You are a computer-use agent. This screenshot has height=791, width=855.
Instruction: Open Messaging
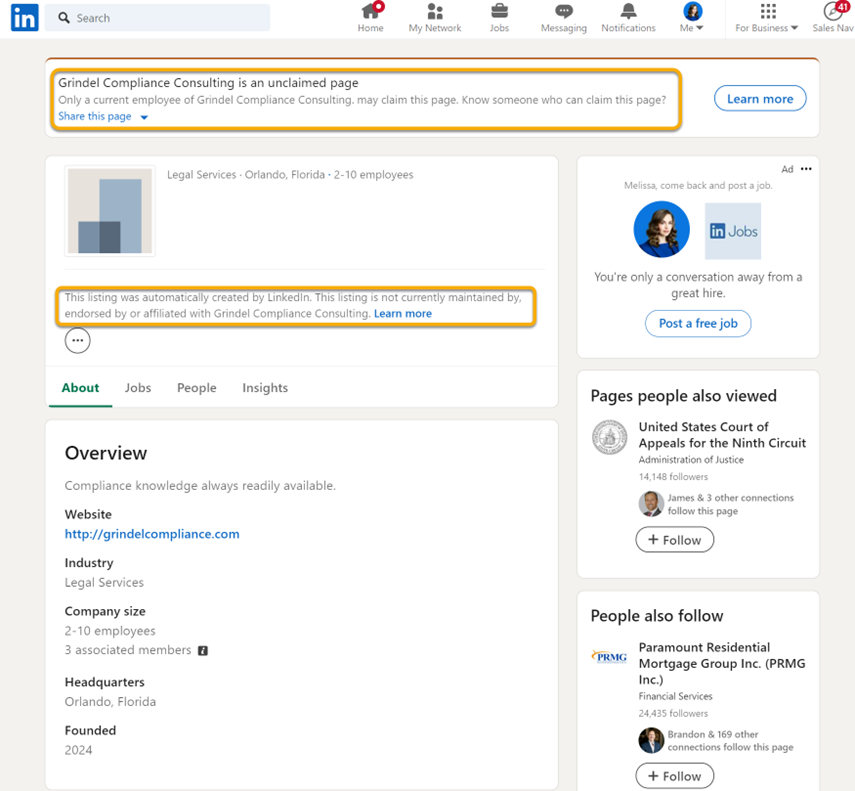563,18
